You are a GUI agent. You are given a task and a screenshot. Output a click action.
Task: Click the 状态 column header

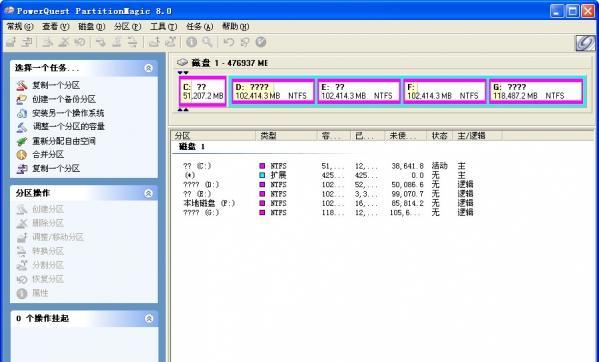[x=439, y=136]
